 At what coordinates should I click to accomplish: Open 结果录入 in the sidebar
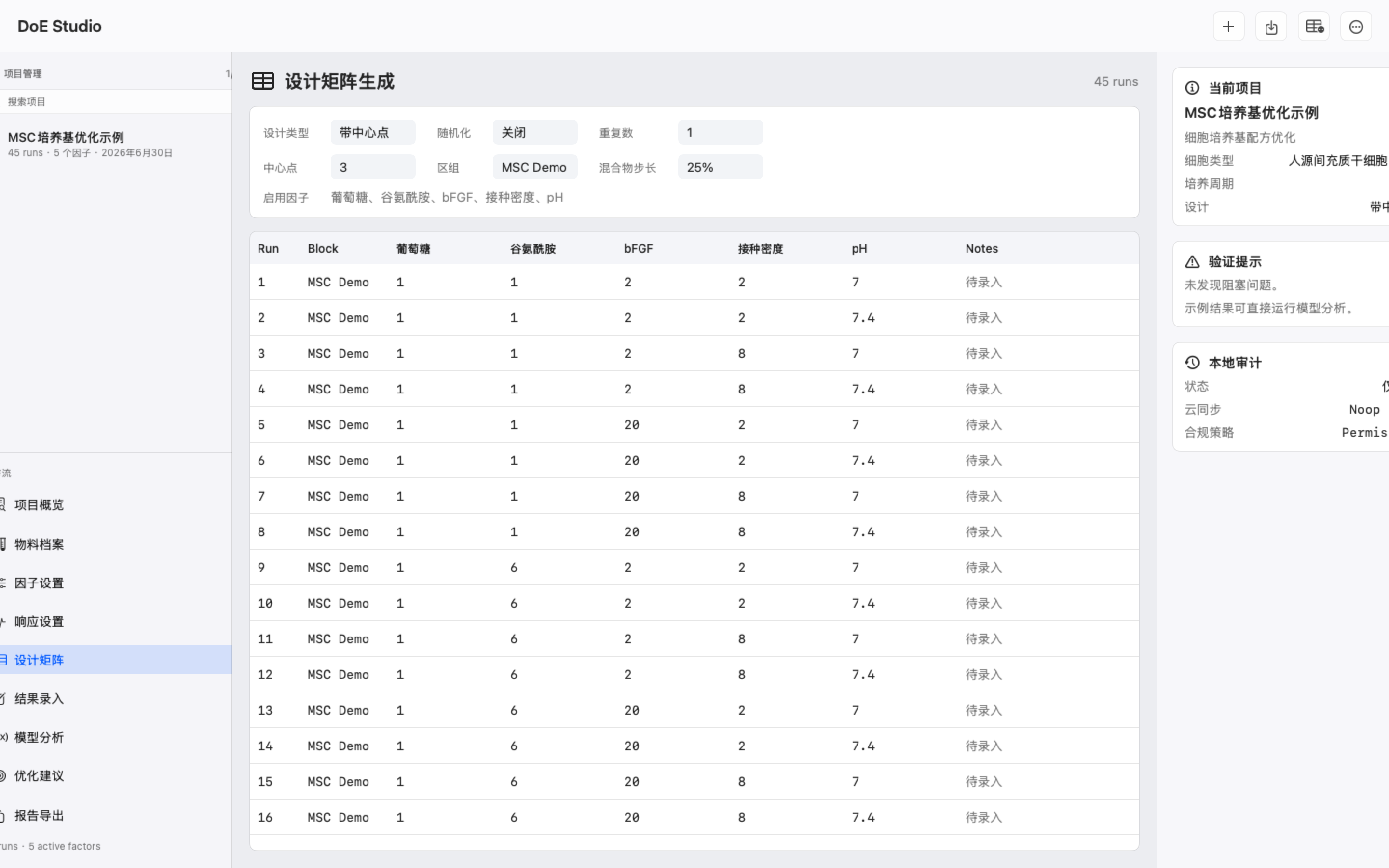116,698
